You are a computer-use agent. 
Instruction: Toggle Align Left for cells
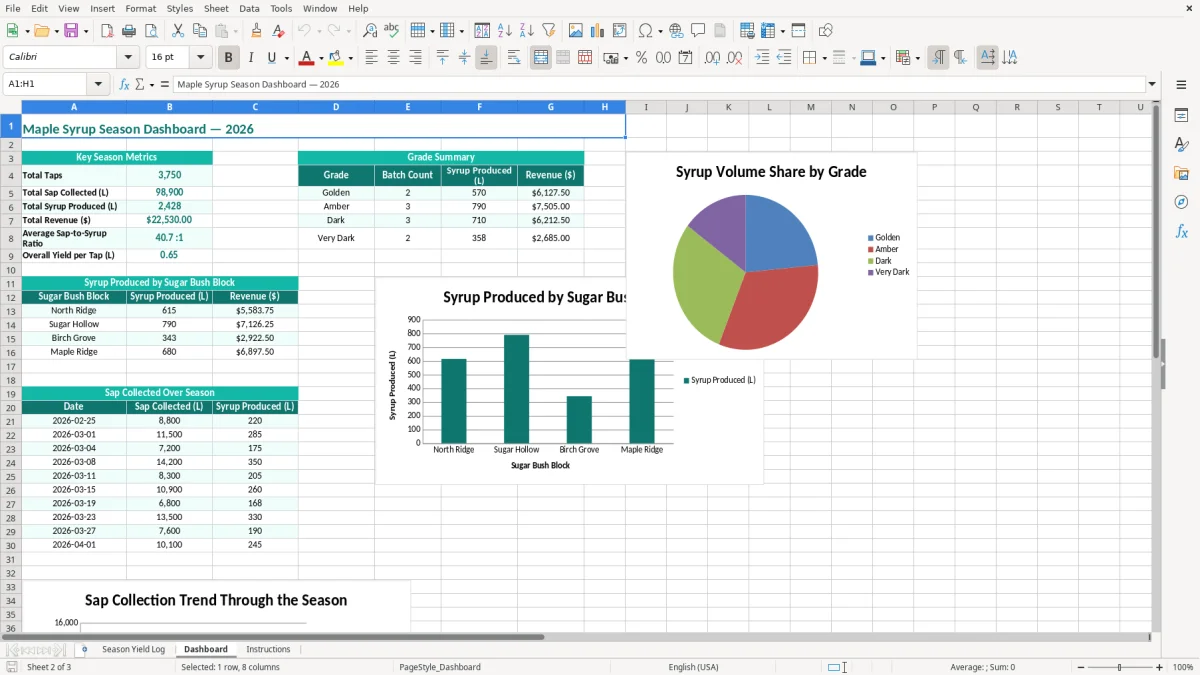[372, 58]
